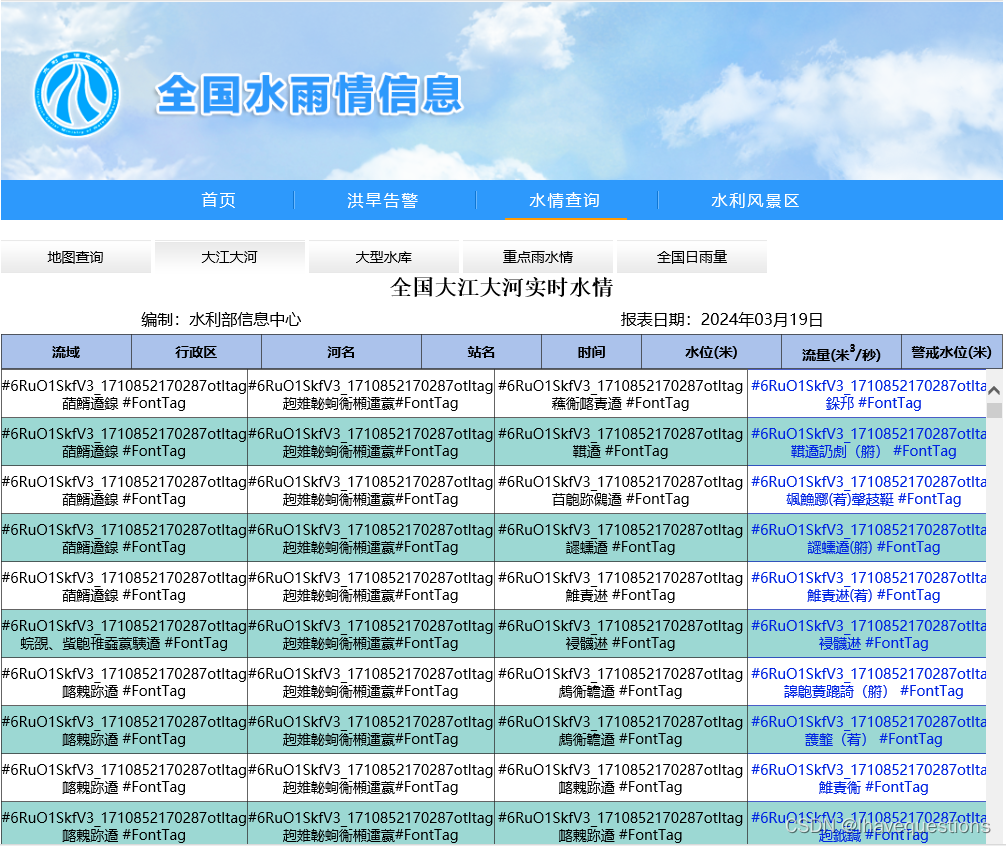Click the 编制：水利部信息中心 text
The image size is (1006, 846).
221,319
